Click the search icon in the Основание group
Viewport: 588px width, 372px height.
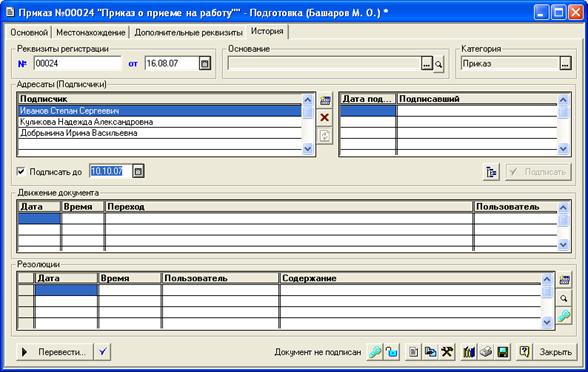coord(439,64)
